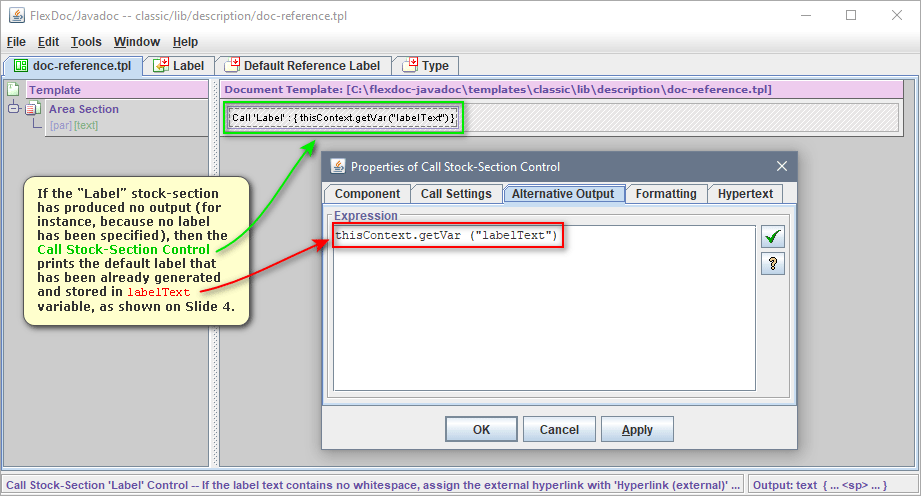
Task: Open the Tools menu
Action: (86, 42)
